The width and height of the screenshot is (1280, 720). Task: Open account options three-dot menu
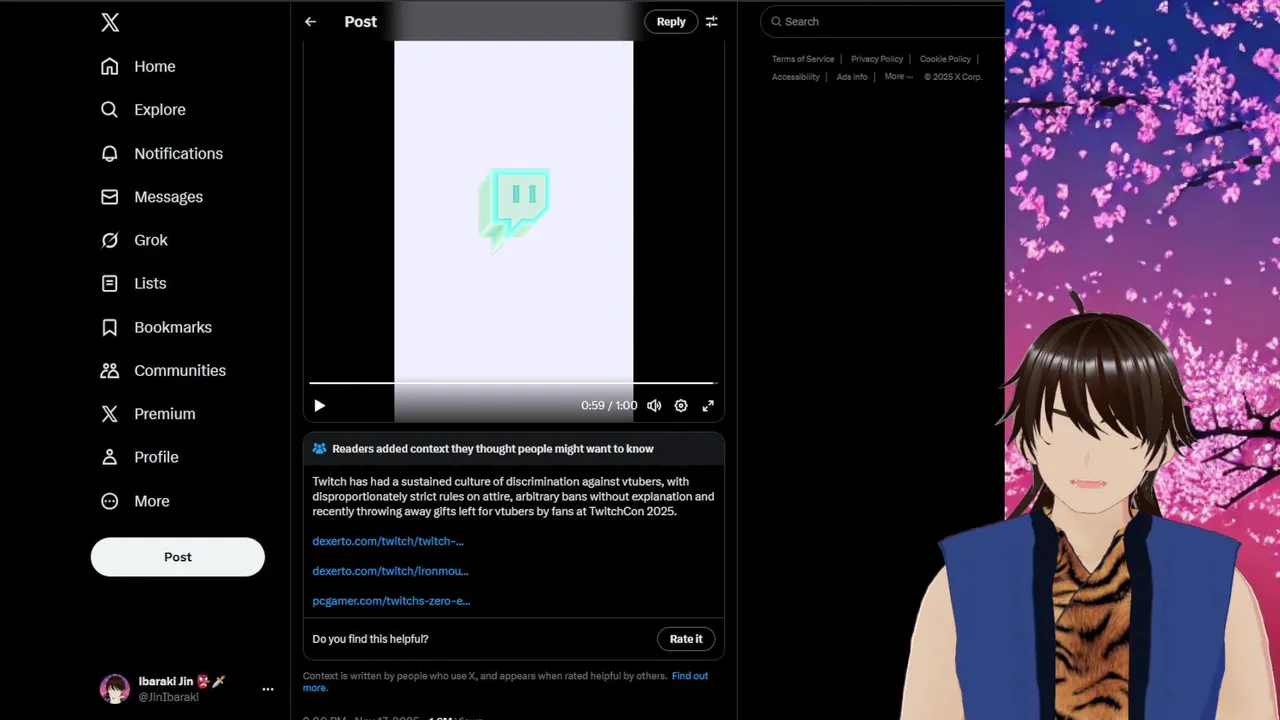(267, 689)
